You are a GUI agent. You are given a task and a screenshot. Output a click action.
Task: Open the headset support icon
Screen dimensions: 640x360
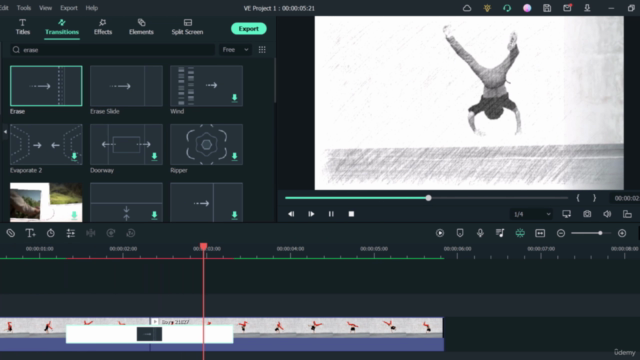pos(507,8)
